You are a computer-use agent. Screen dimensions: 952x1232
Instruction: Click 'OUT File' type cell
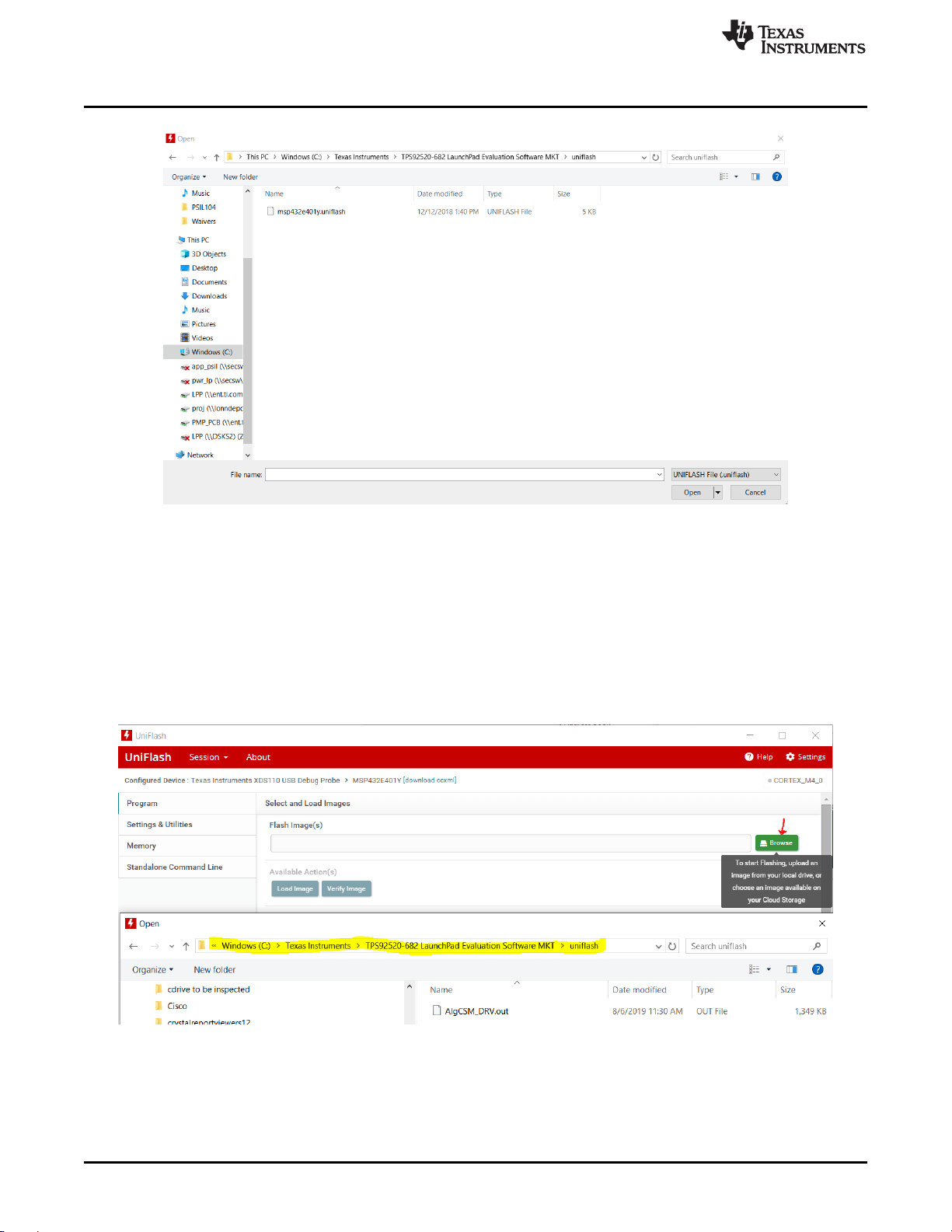pos(712,1011)
